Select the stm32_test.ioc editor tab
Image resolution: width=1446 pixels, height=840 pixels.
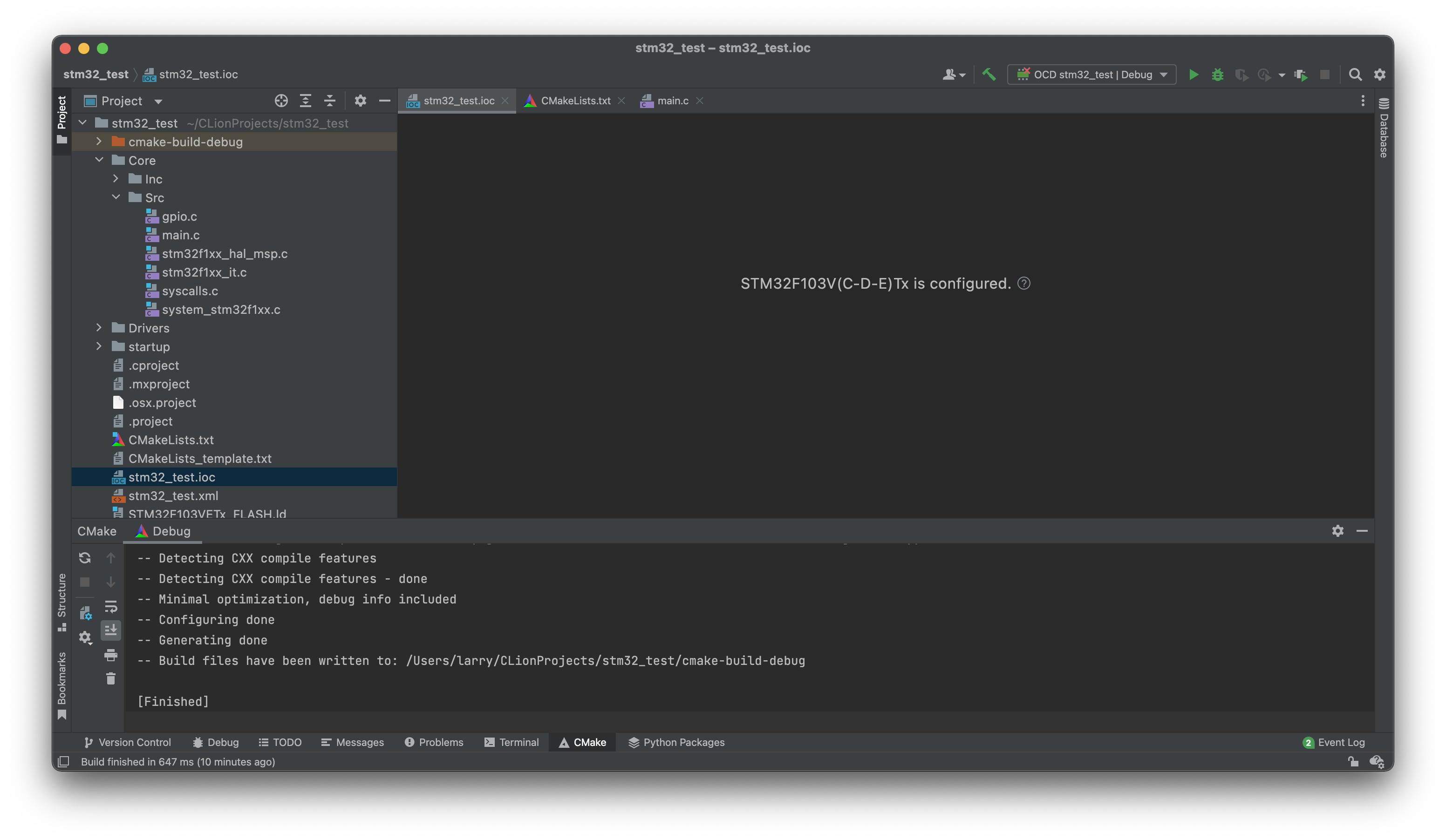click(457, 101)
